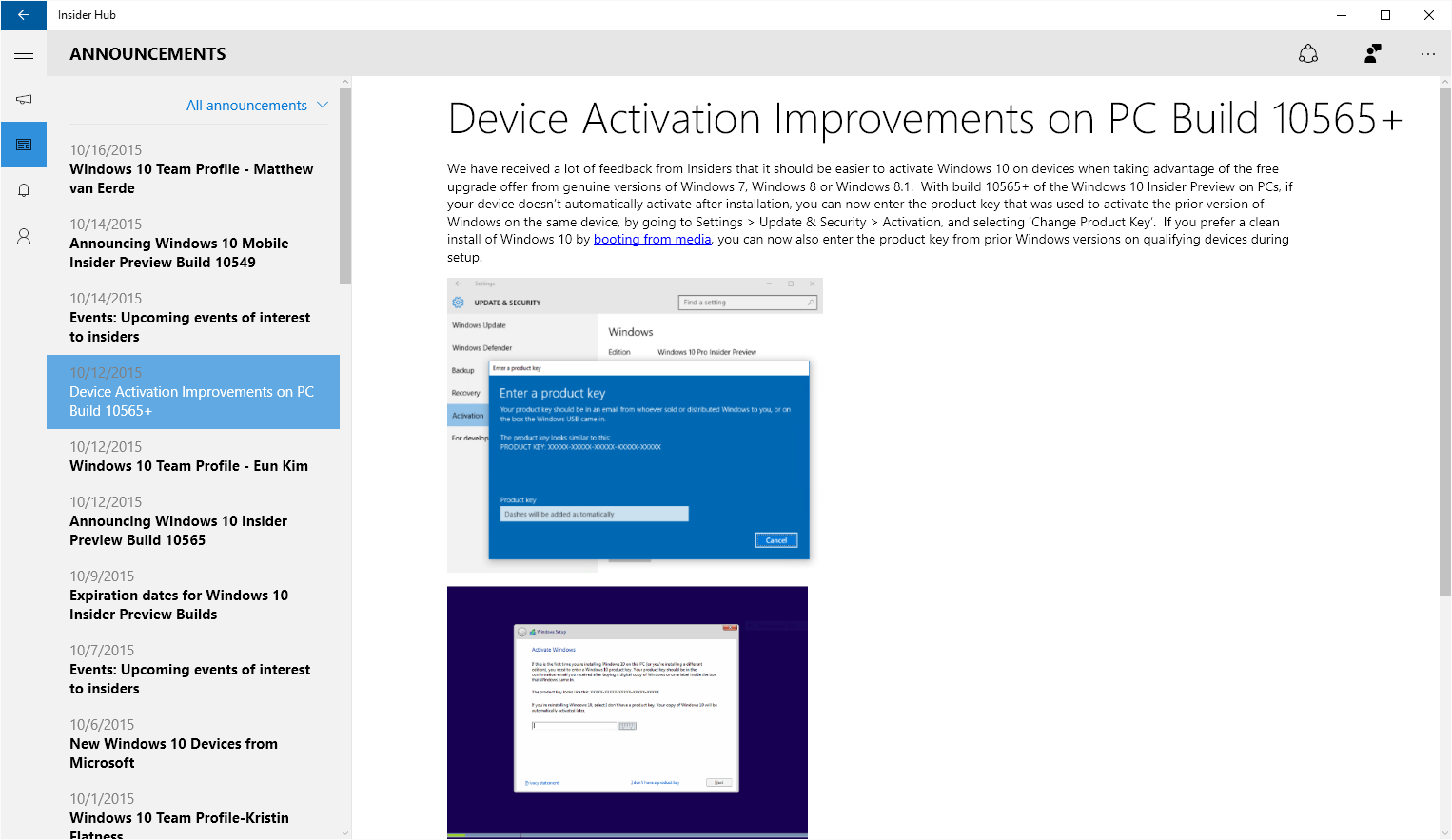Screen dimensions: 1452x840
Task: Go back using the back arrow
Action: tap(23, 15)
